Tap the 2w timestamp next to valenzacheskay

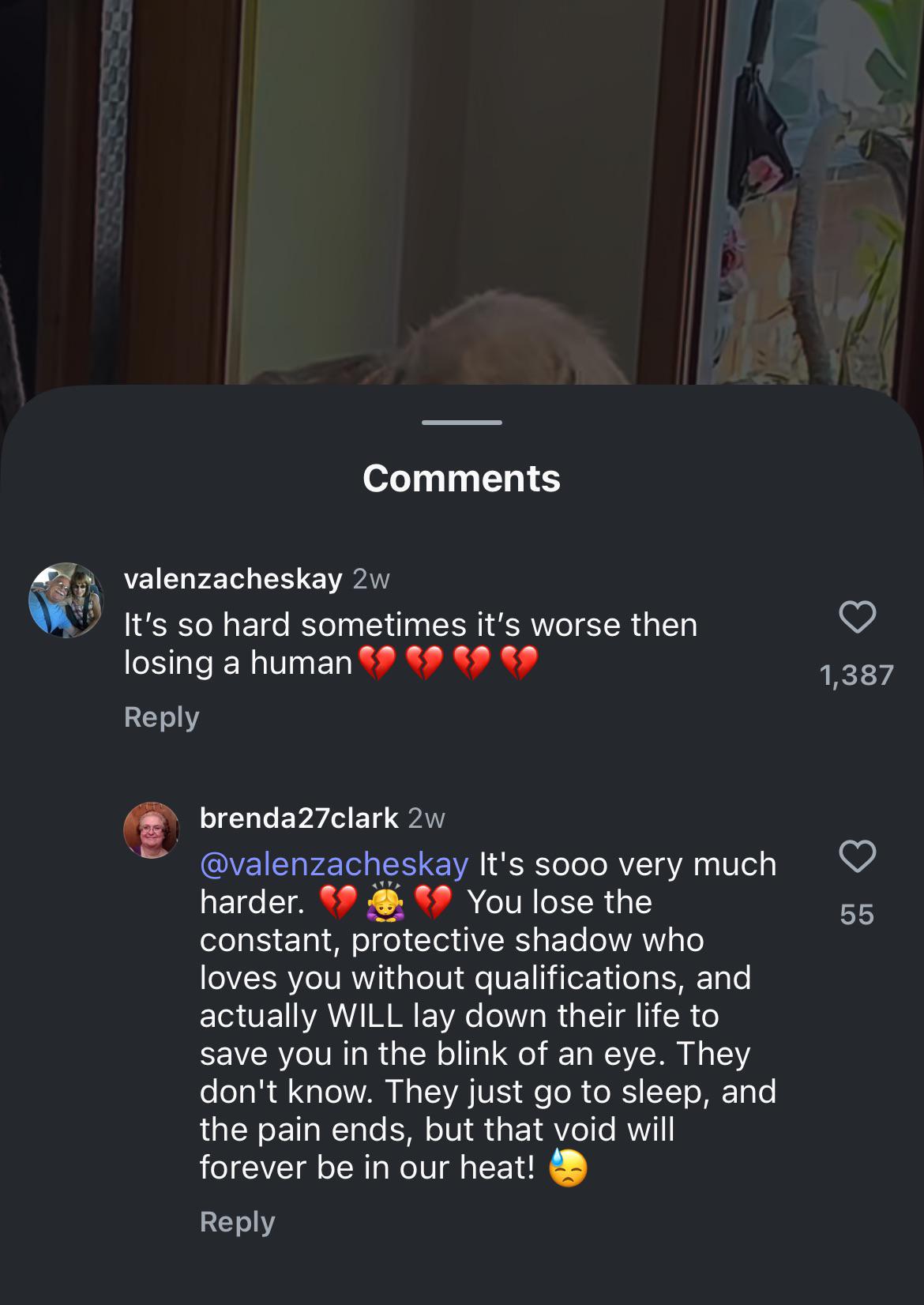(x=371, y=580)
